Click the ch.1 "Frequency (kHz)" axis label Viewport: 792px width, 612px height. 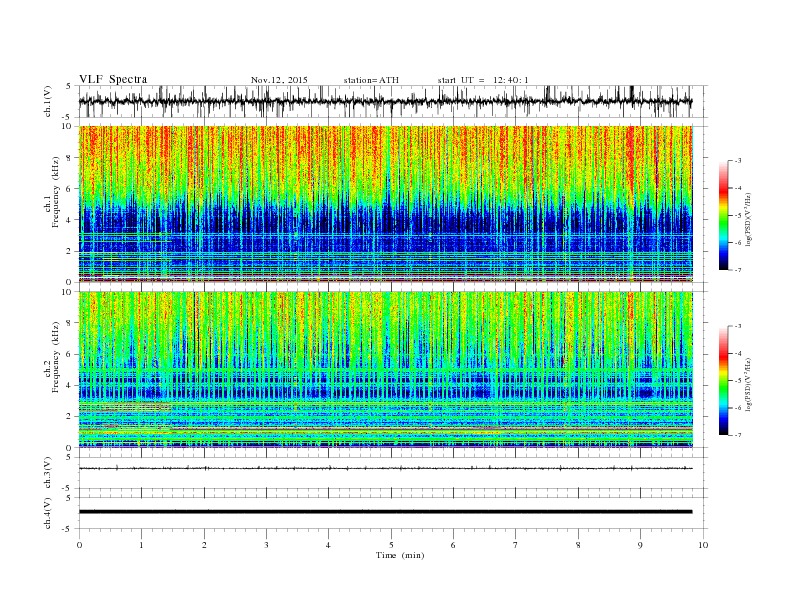click(x=56, y=192)
